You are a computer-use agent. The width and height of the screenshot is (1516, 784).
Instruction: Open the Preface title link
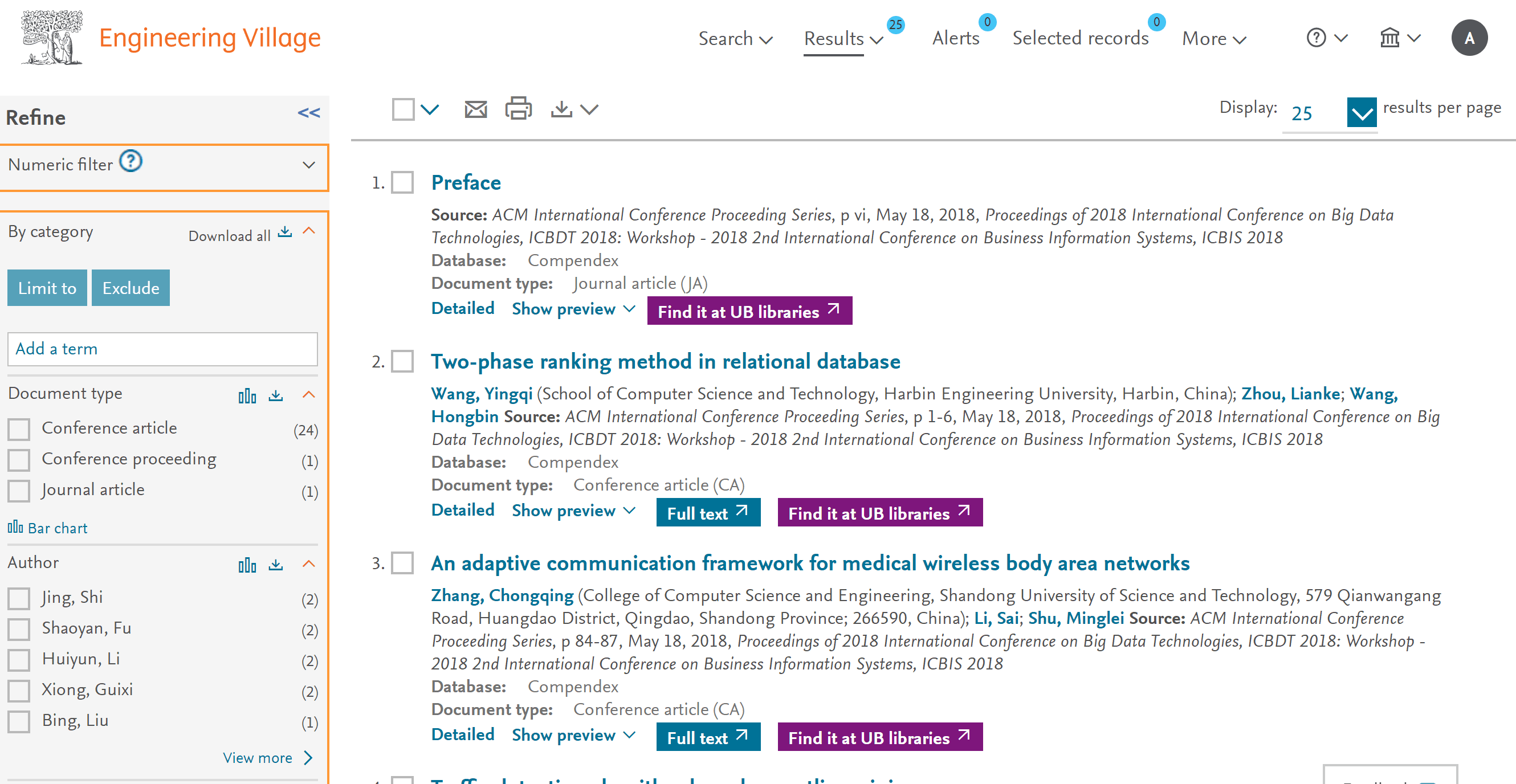(466, 182)
